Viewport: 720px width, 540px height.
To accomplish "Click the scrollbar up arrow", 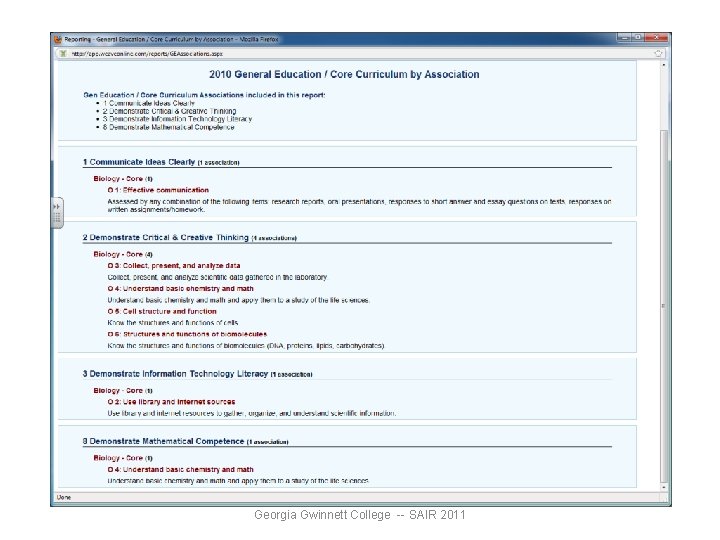I will pyautogui.click(x=664, y=65).
